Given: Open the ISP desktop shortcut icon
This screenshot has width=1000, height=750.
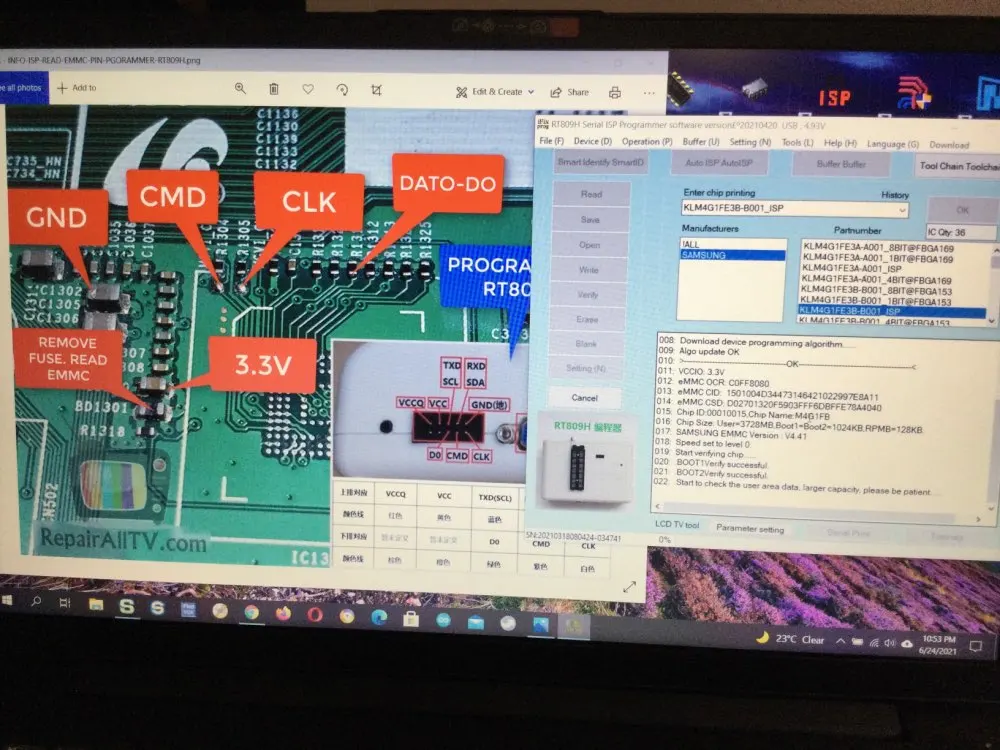Looking at the screenshot, I should [x=834, y=98].
